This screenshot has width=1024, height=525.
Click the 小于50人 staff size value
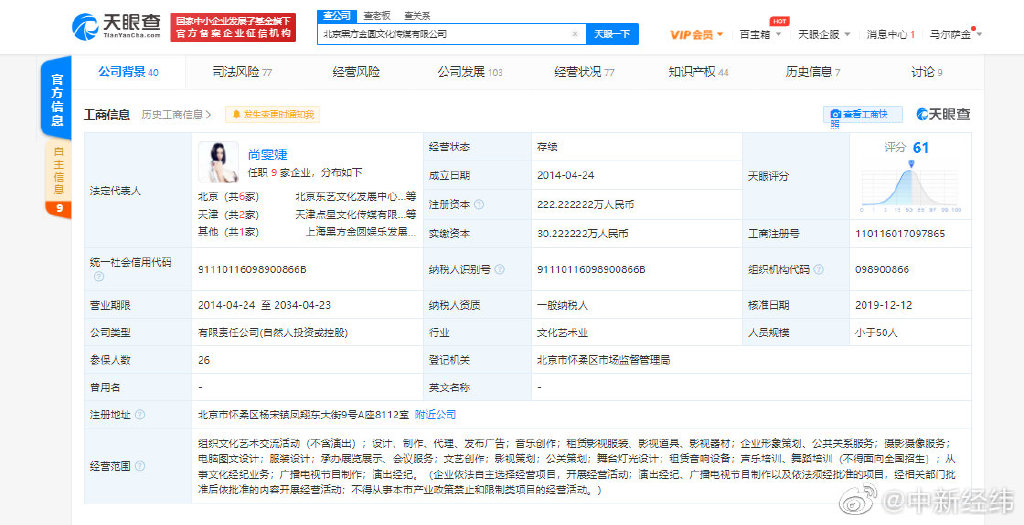pos(876,332)
